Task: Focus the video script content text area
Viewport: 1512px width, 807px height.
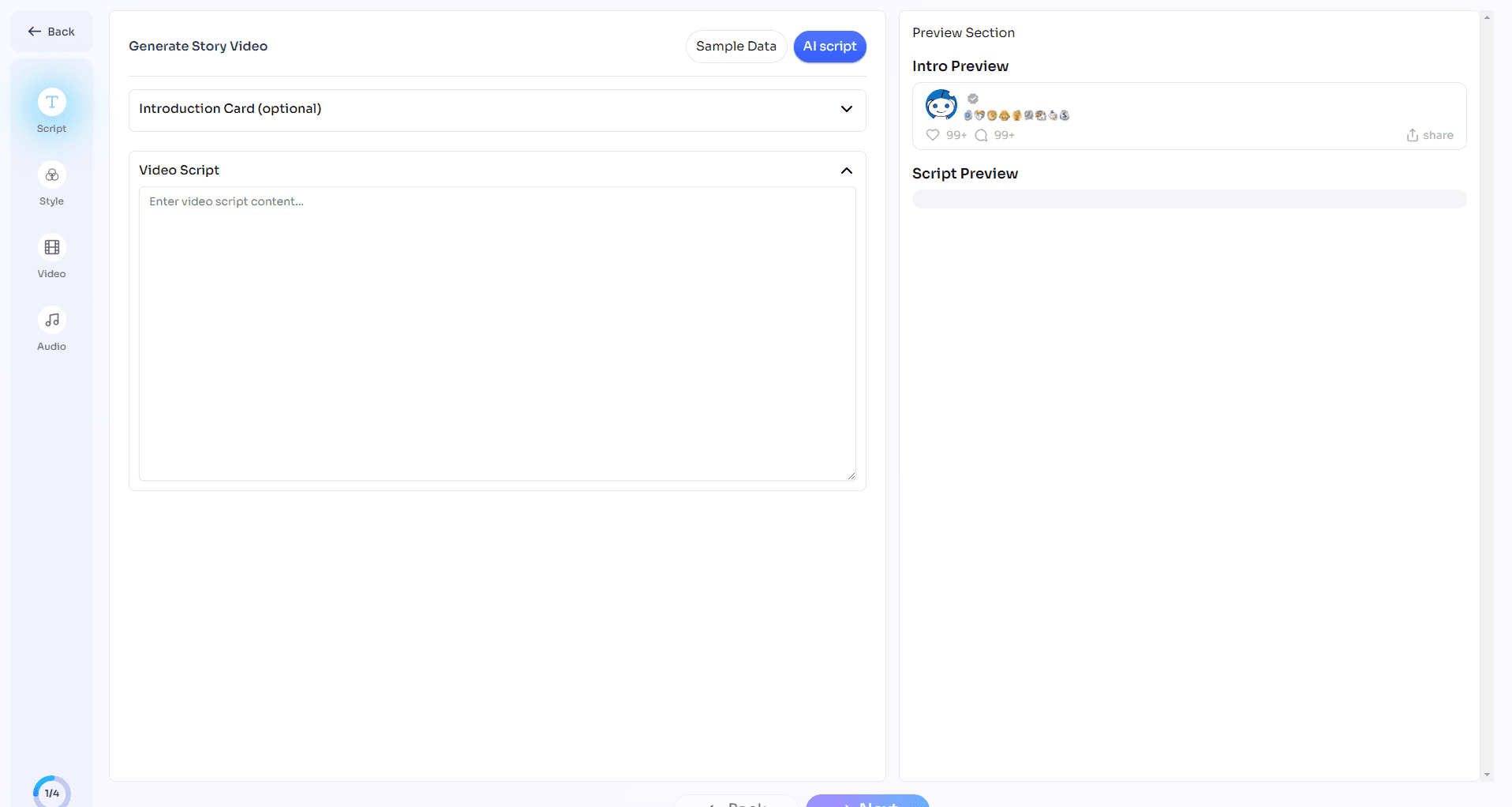Action: click(x=497, y=333)
